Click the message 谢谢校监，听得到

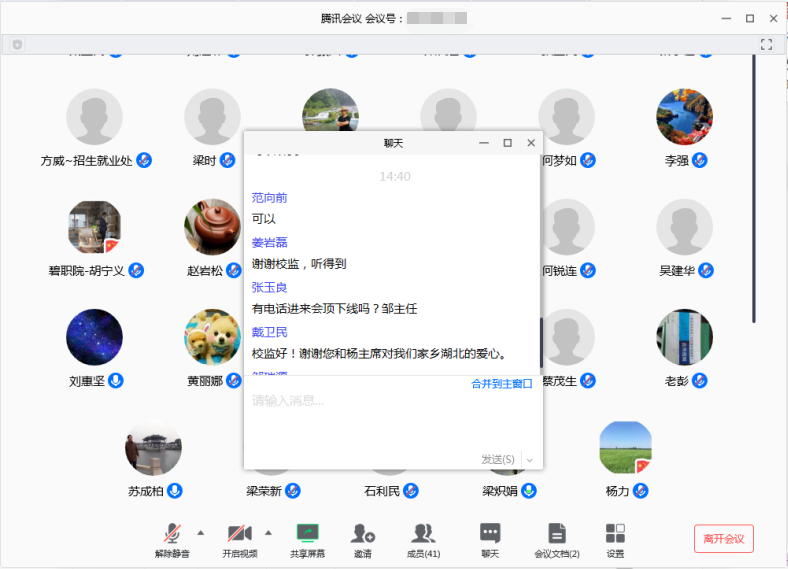pyautogui.click(x=299, y=264)
